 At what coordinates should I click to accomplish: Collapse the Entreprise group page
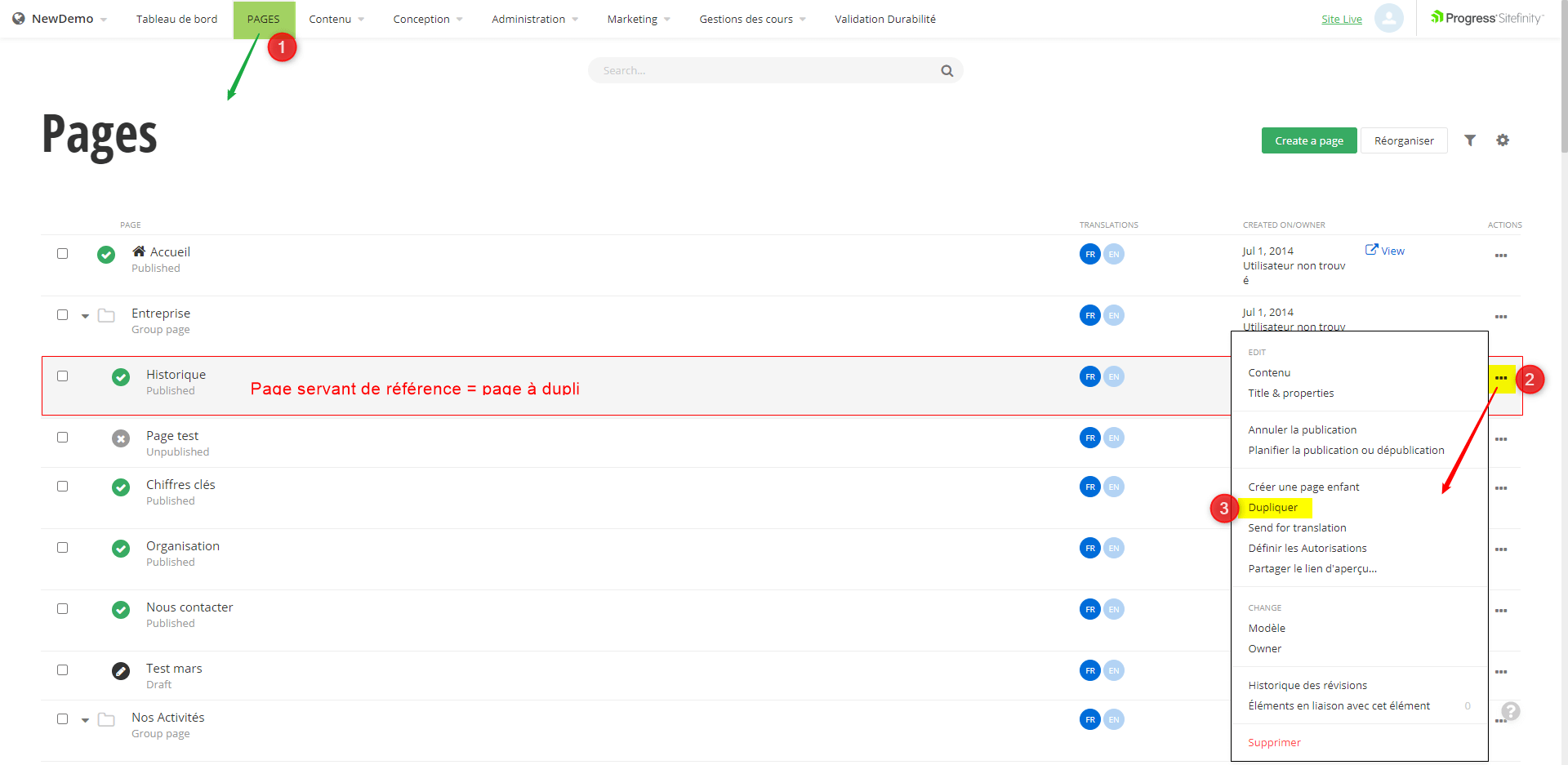pos(85,316)
